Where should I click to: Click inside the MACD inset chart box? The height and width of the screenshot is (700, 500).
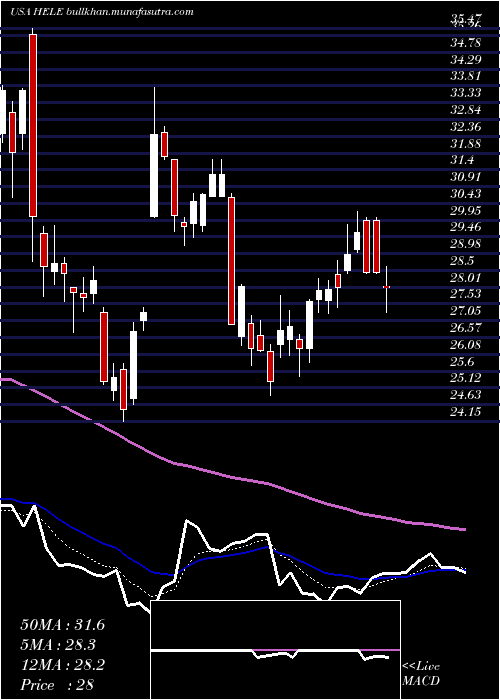(275, 650)
